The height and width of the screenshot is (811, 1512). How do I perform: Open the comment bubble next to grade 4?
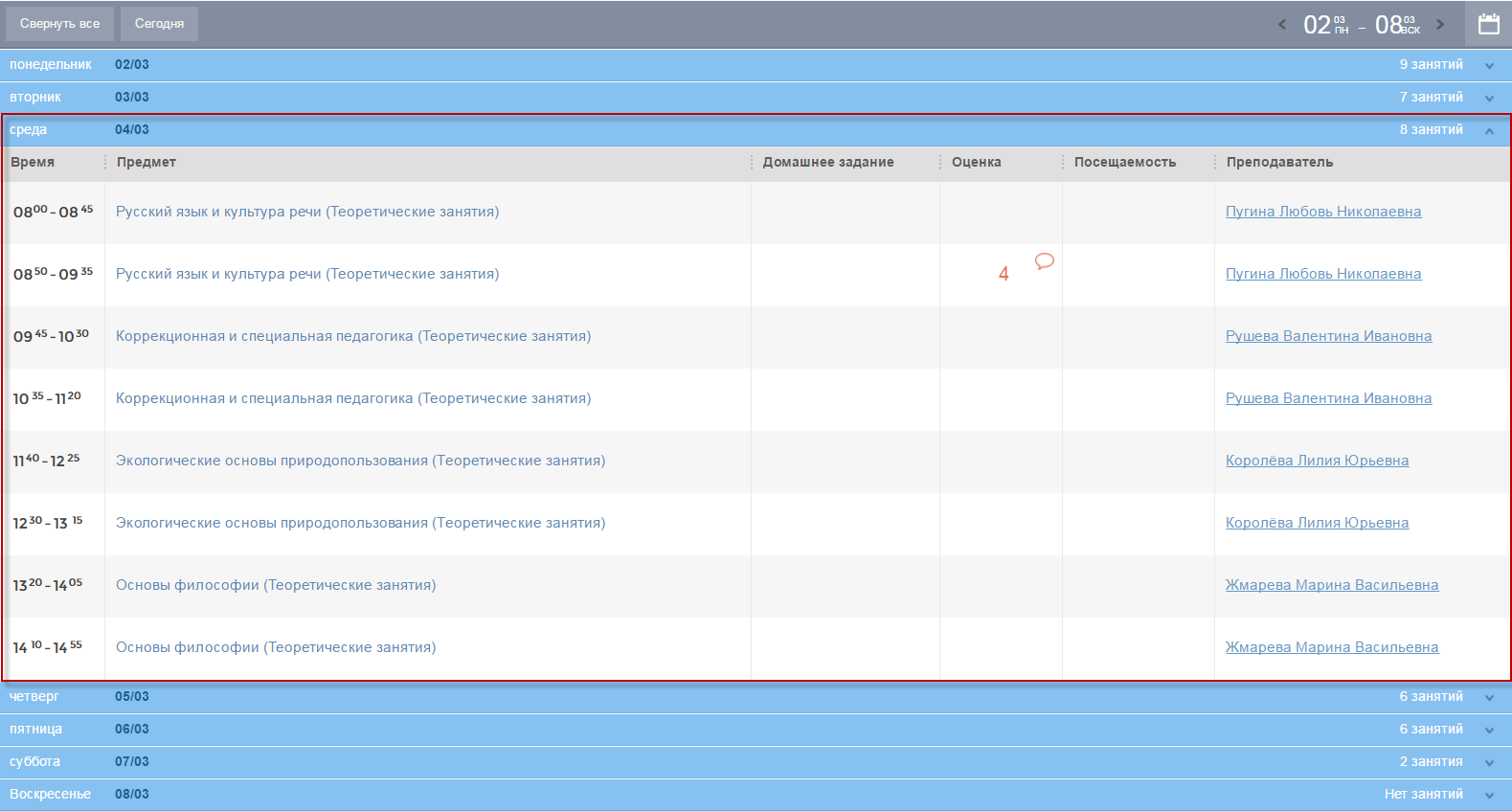(1044, 260)
